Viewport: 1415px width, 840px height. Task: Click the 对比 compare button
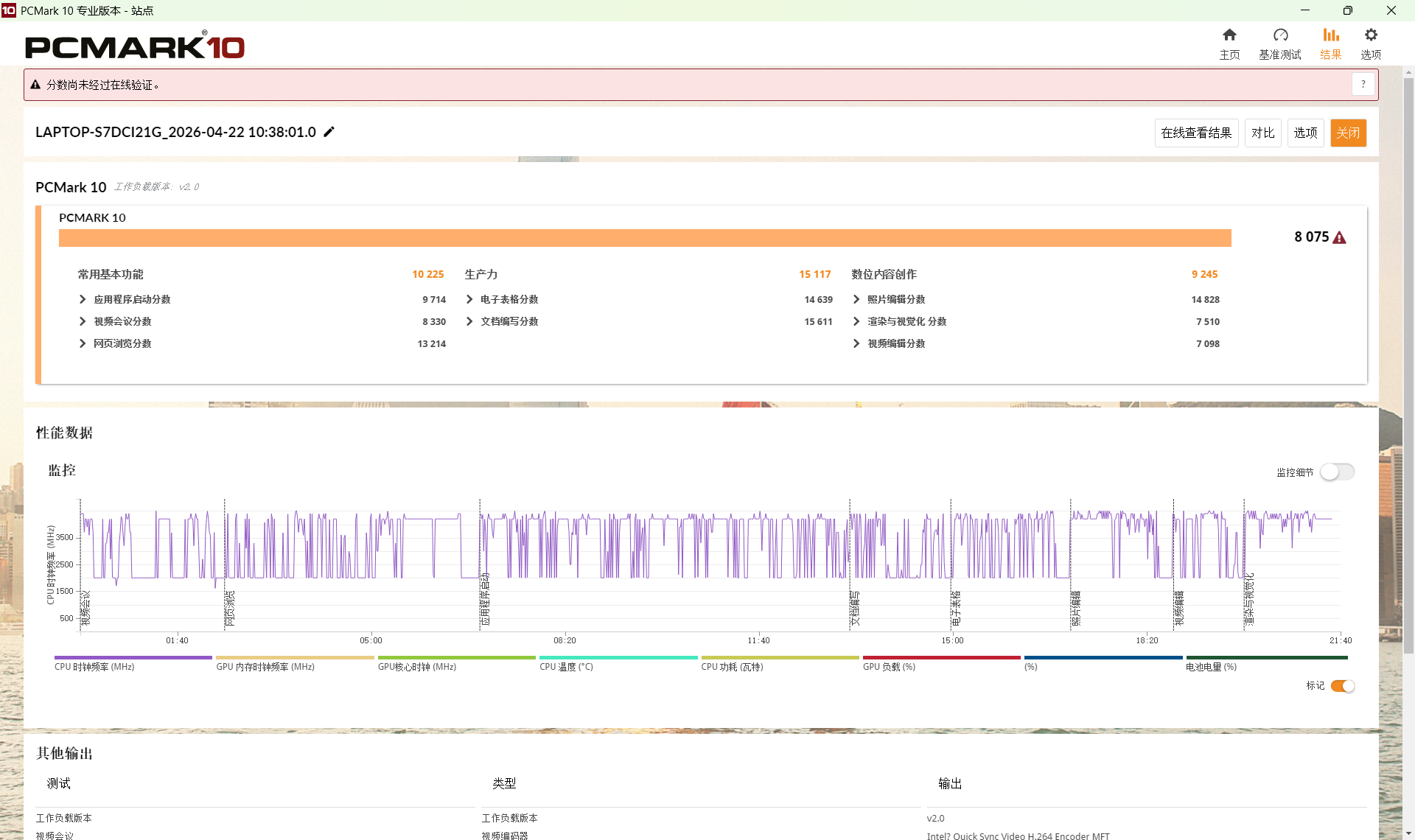(1262, 133)
